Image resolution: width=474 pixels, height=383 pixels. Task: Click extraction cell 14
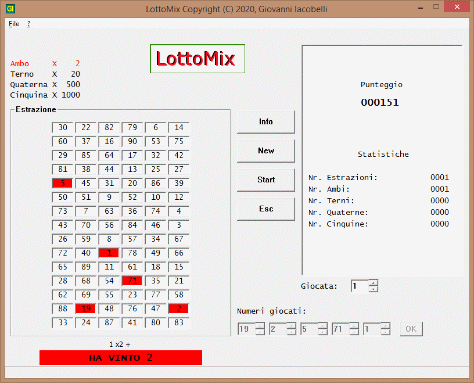click(x=179, y=127)
